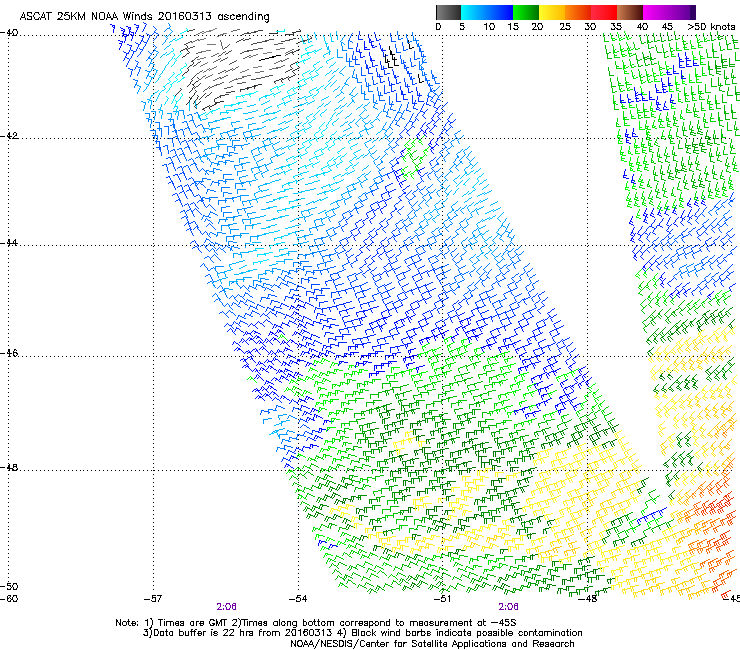Click the yellow 20-25 knots legend swatch

coord(552,12)
